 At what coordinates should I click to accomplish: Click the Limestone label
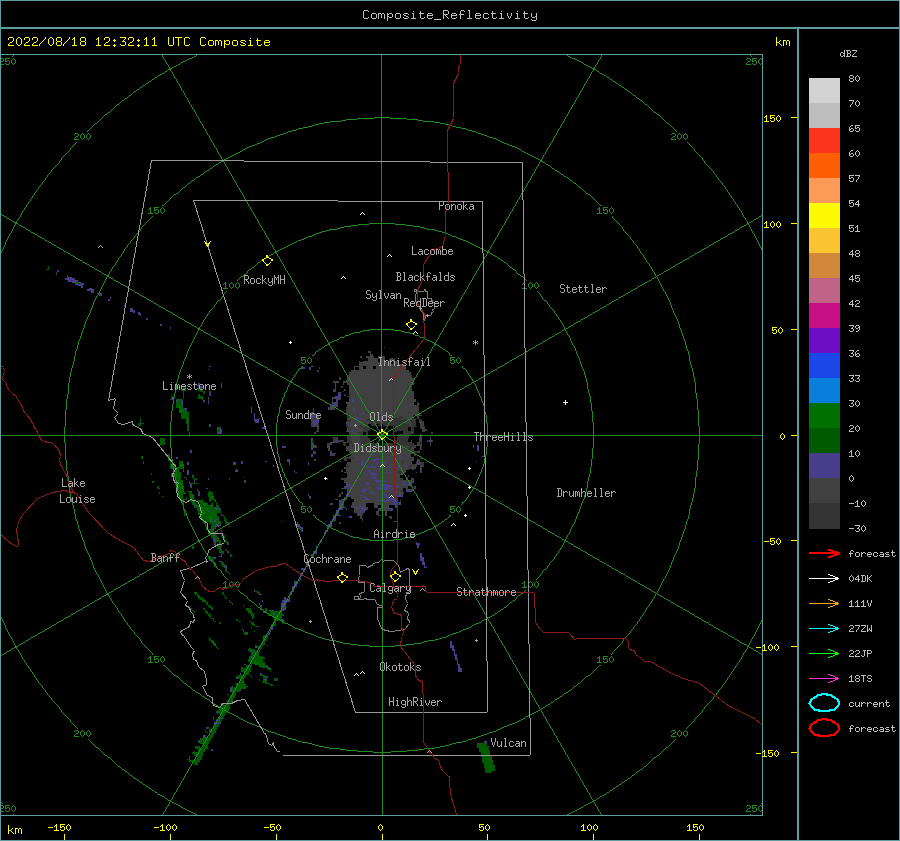[x=189, y=386]
